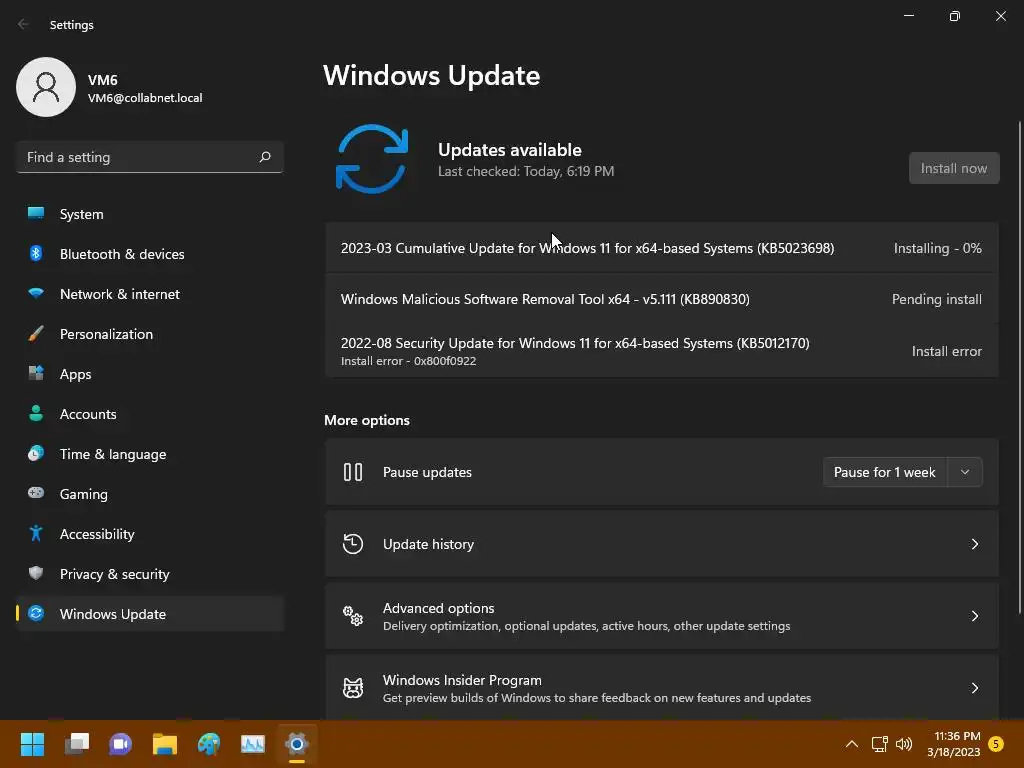Image resolution: width=1024 pixels, height=768 pixels.
Task: Open Personalization settings
Action: point(150,334)
